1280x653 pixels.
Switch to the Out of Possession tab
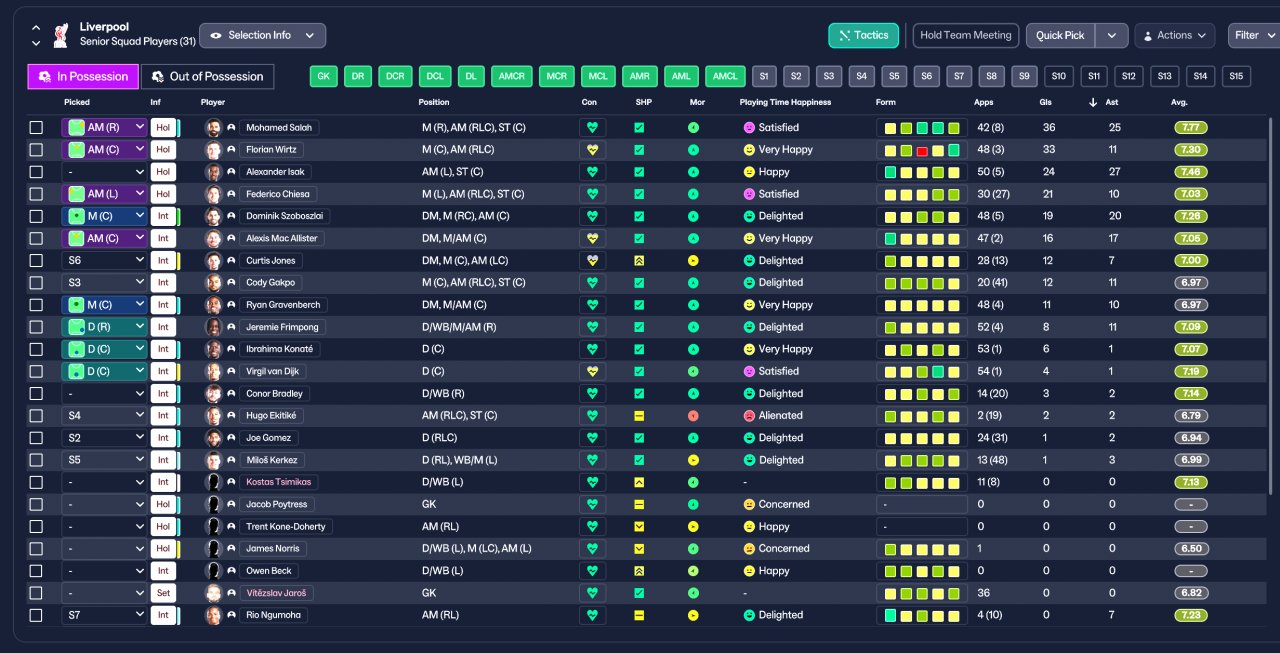point(207,77)
